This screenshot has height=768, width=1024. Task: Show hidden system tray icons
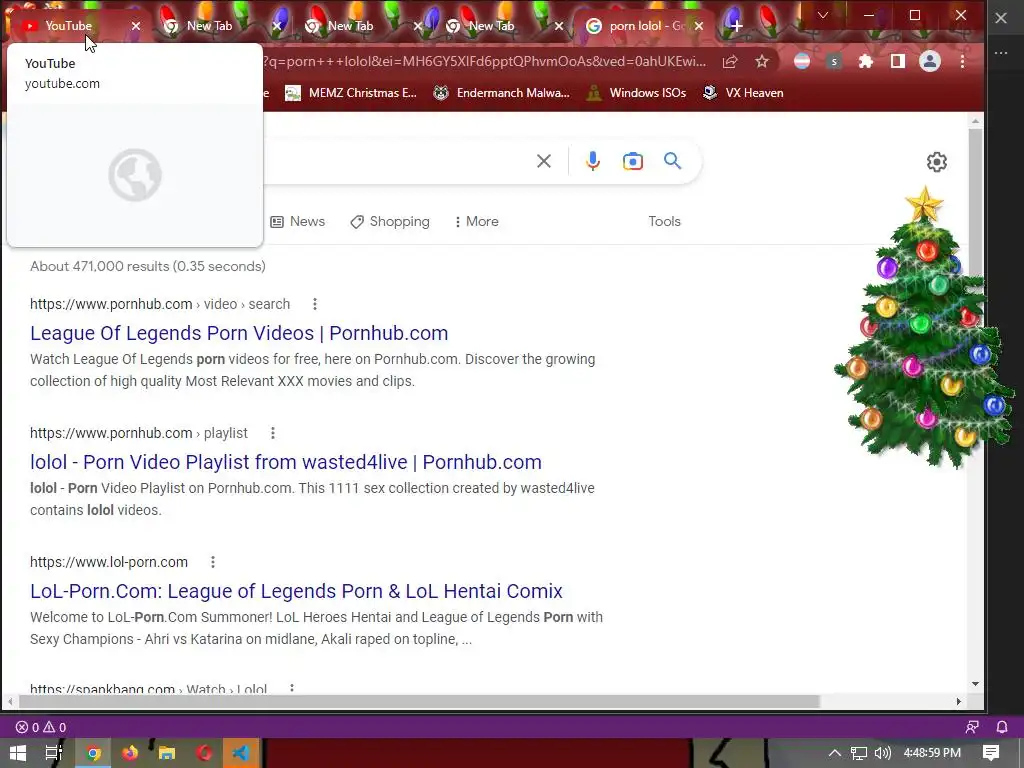pyautogui.click(x=835, y=753)
